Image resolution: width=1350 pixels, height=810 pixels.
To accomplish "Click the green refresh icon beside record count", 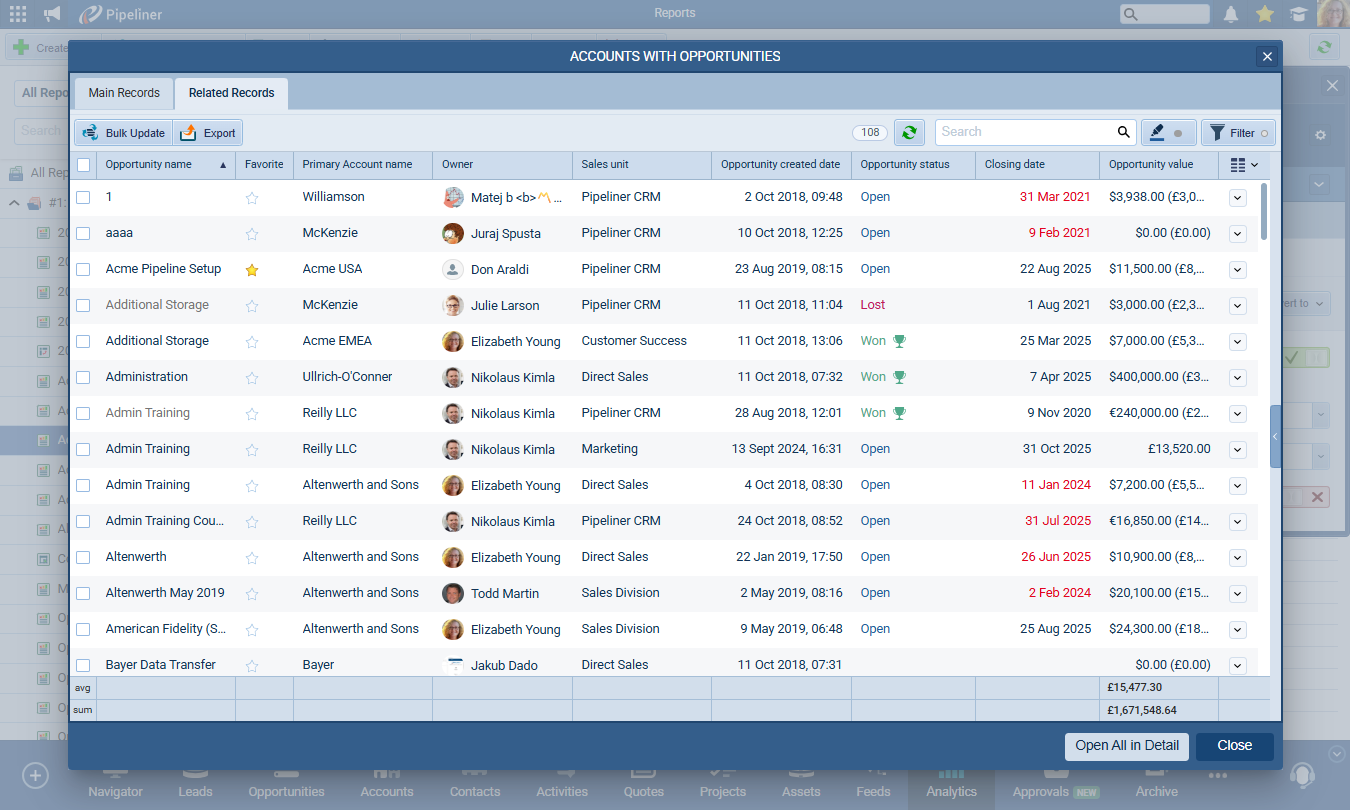I will click(908, 132).
